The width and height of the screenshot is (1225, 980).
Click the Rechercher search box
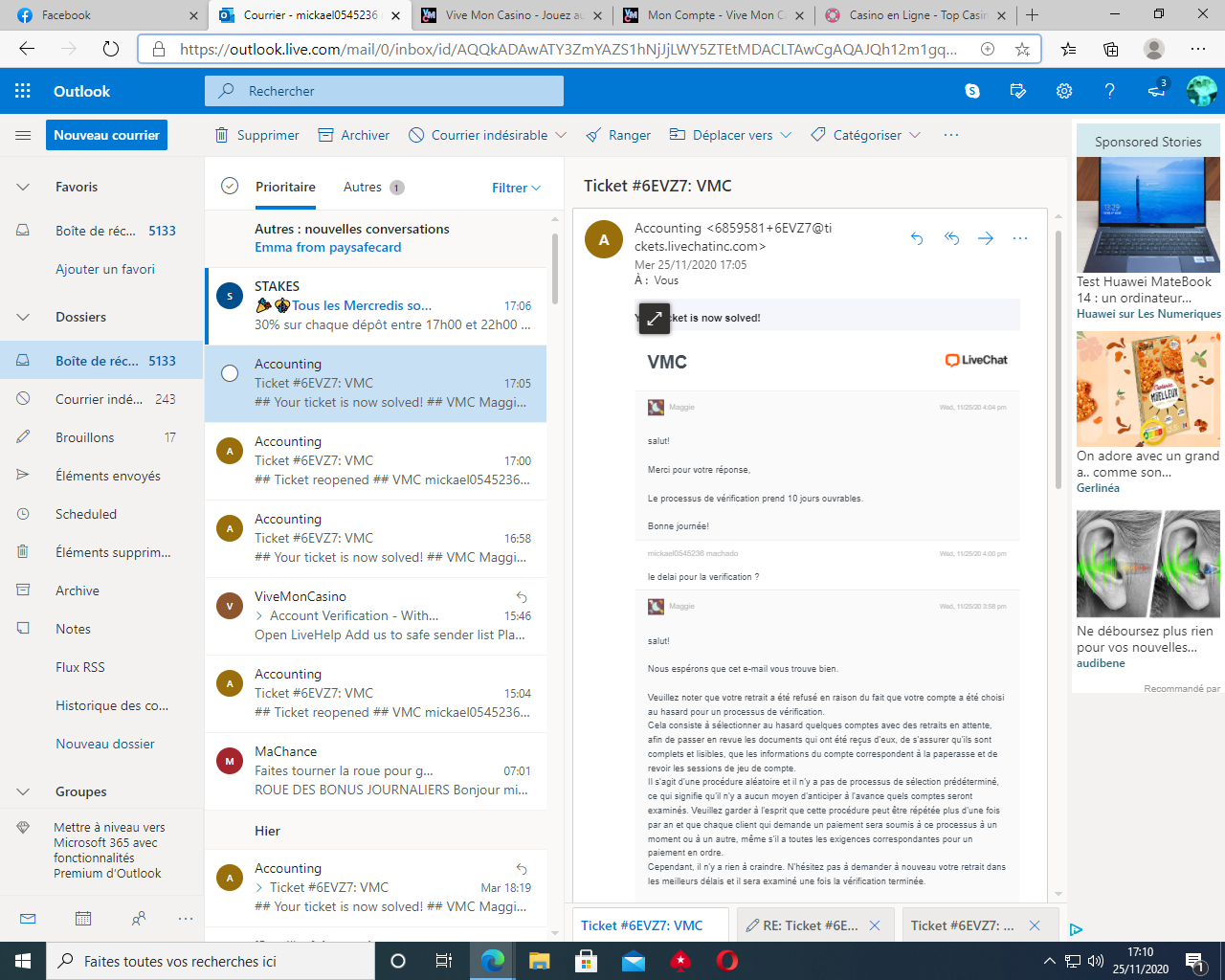(x=384, y=91)
